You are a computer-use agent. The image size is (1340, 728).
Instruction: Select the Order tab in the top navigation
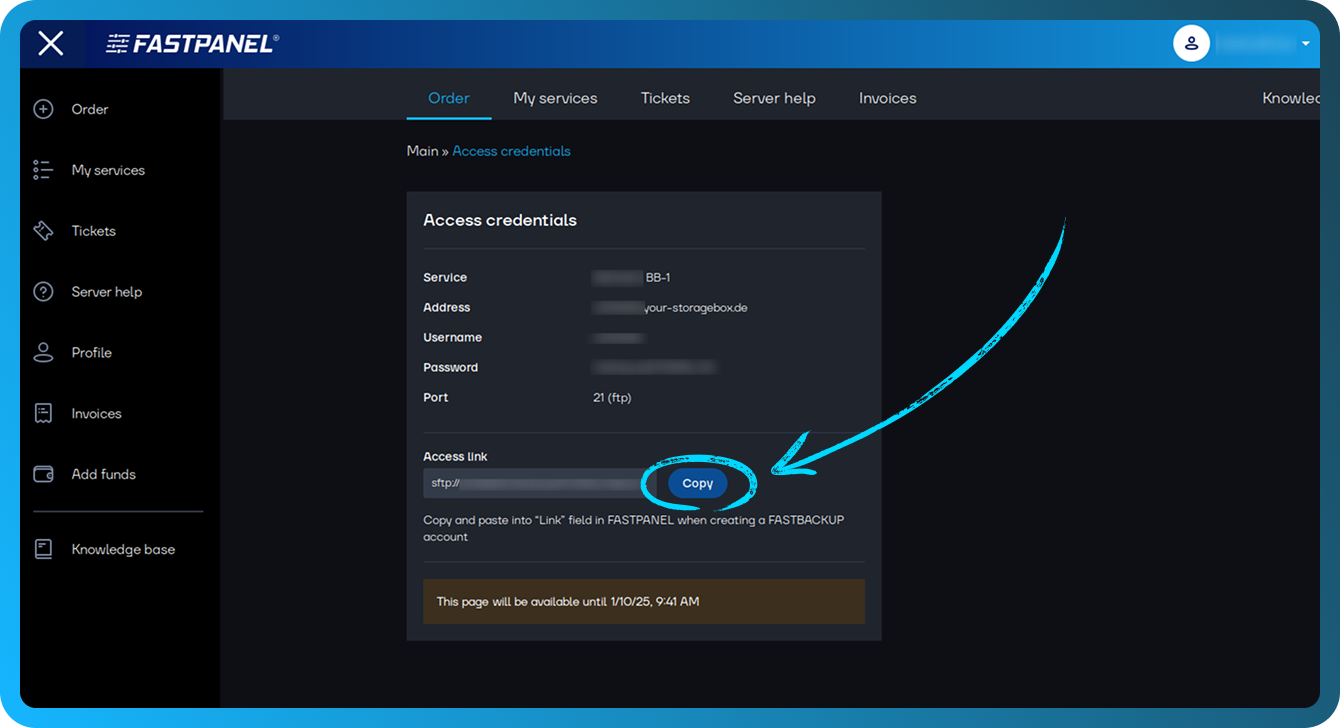pos(448,97)
